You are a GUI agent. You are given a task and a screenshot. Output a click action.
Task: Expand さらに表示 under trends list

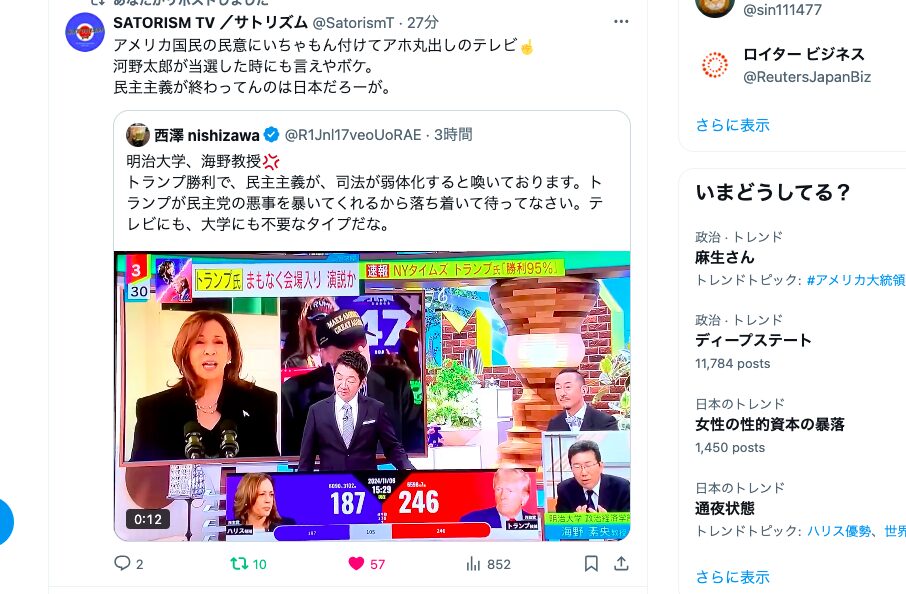click(733, 577)
